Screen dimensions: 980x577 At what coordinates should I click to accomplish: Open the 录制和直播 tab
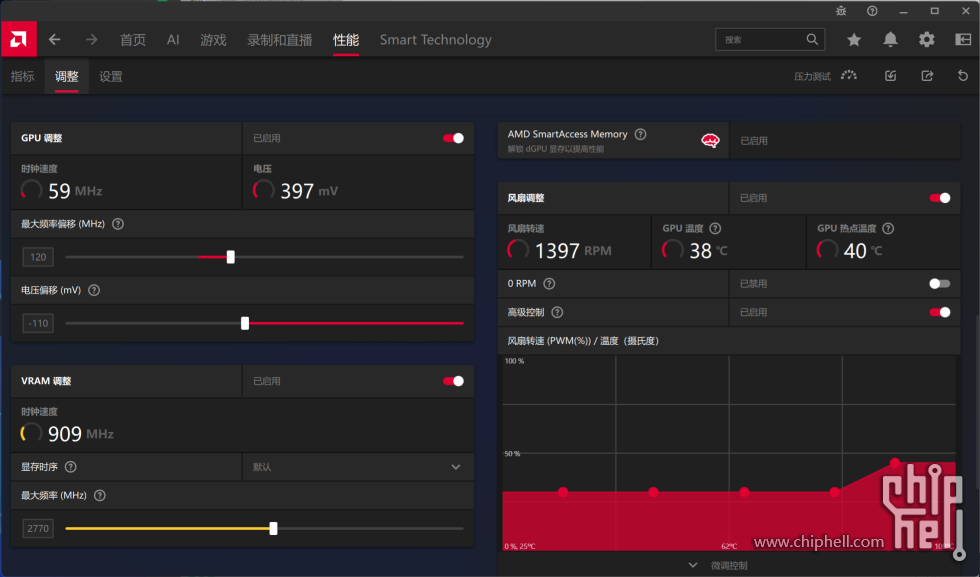279,40
